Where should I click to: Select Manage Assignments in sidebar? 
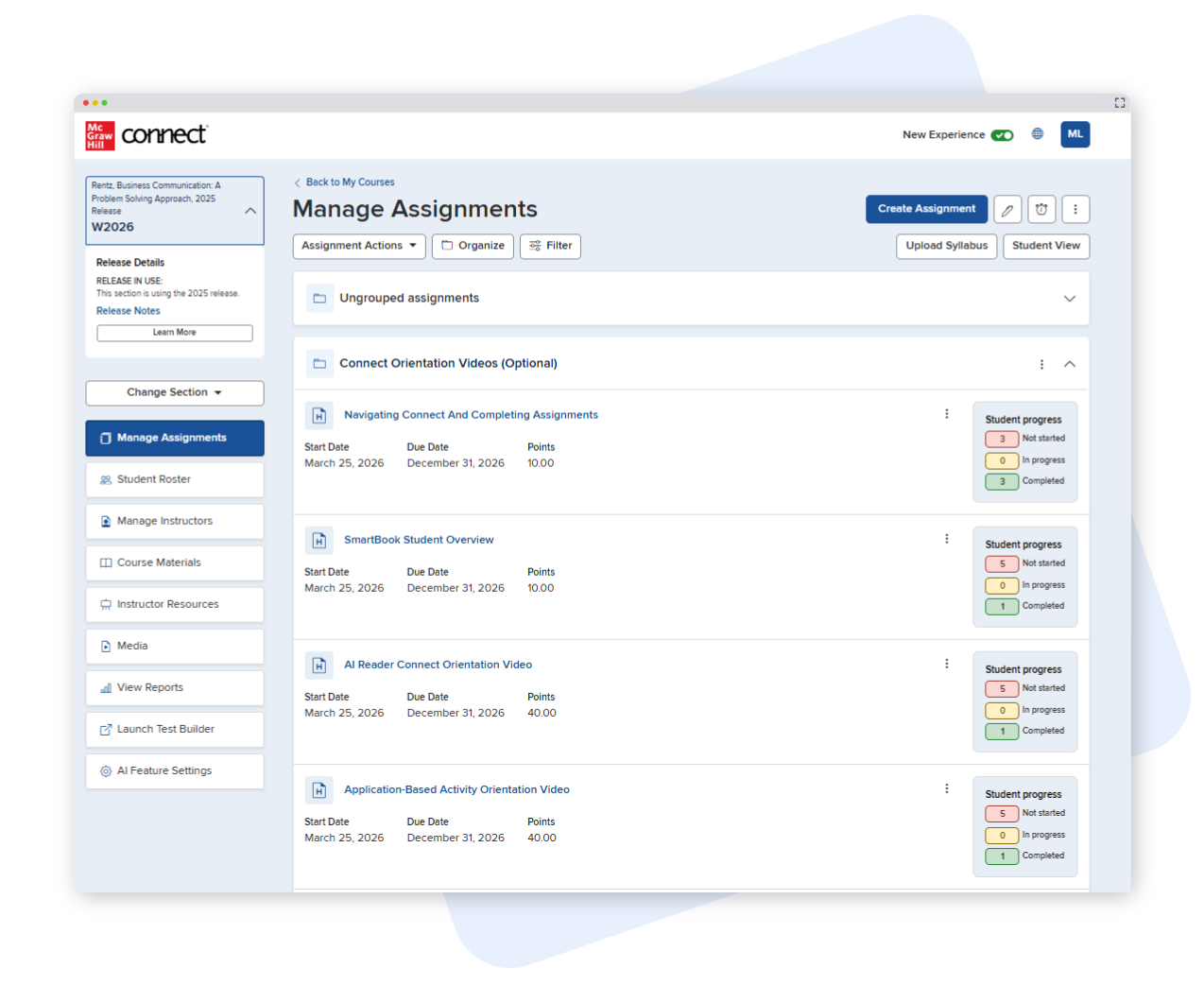pyautogui.click(x=175, y=438)
